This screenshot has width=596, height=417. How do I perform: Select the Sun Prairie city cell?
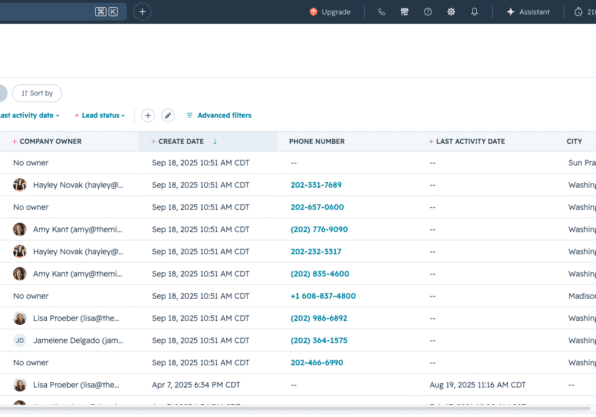coord(582,163)
